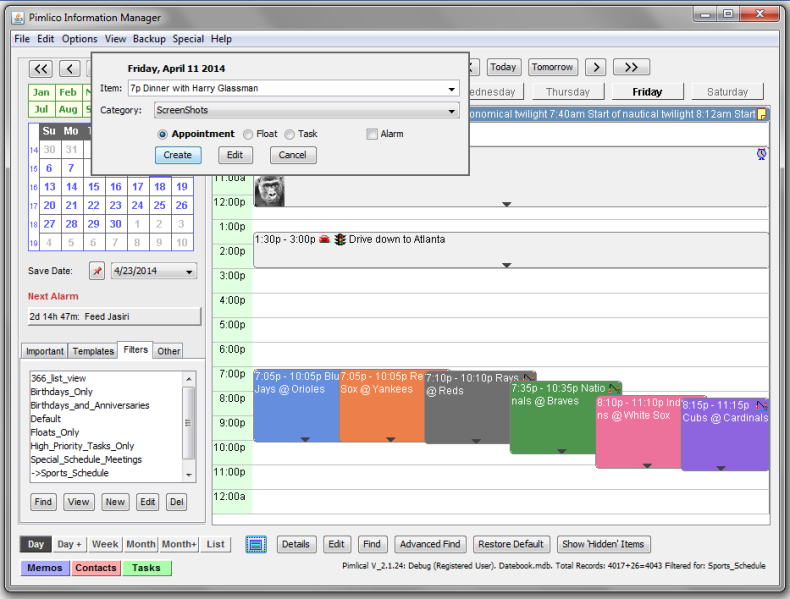Select the Float radio button

[248, 134]
